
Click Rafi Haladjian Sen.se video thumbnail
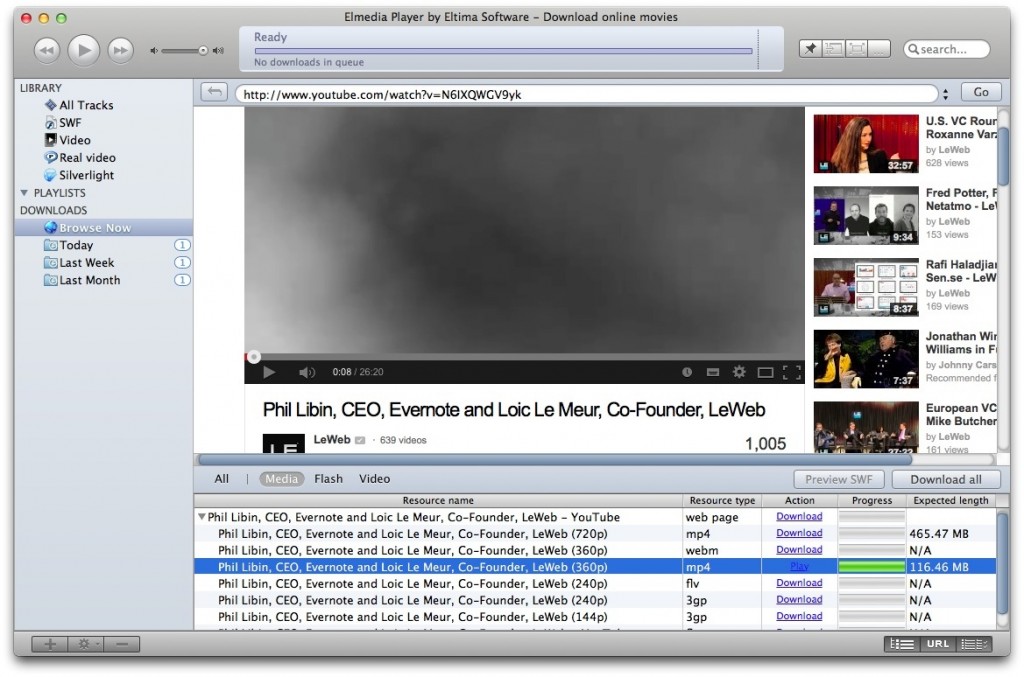click(866, 288)
